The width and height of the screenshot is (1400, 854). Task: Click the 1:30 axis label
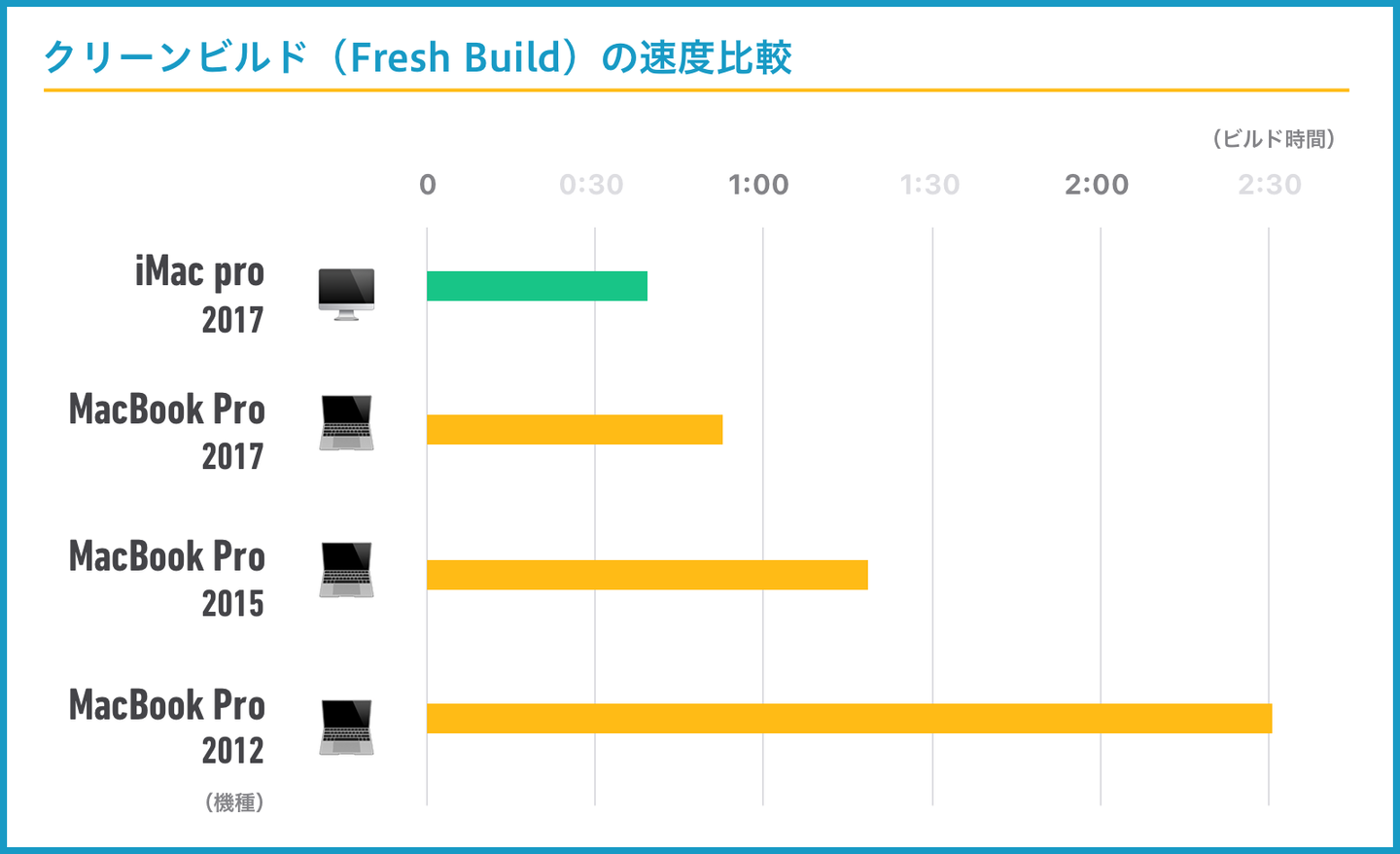pos(929,185)
